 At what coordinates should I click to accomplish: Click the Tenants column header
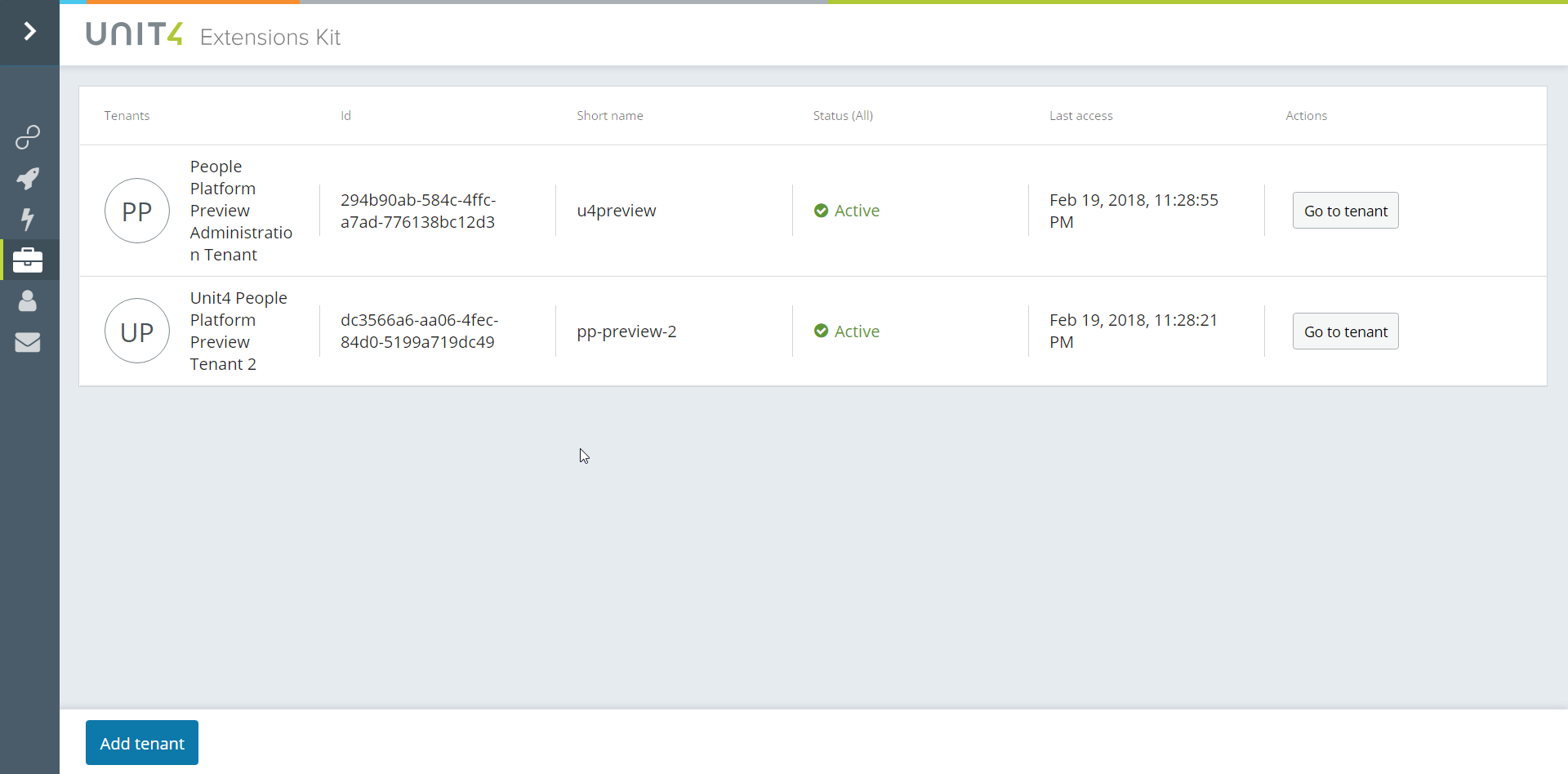[127, 116]
